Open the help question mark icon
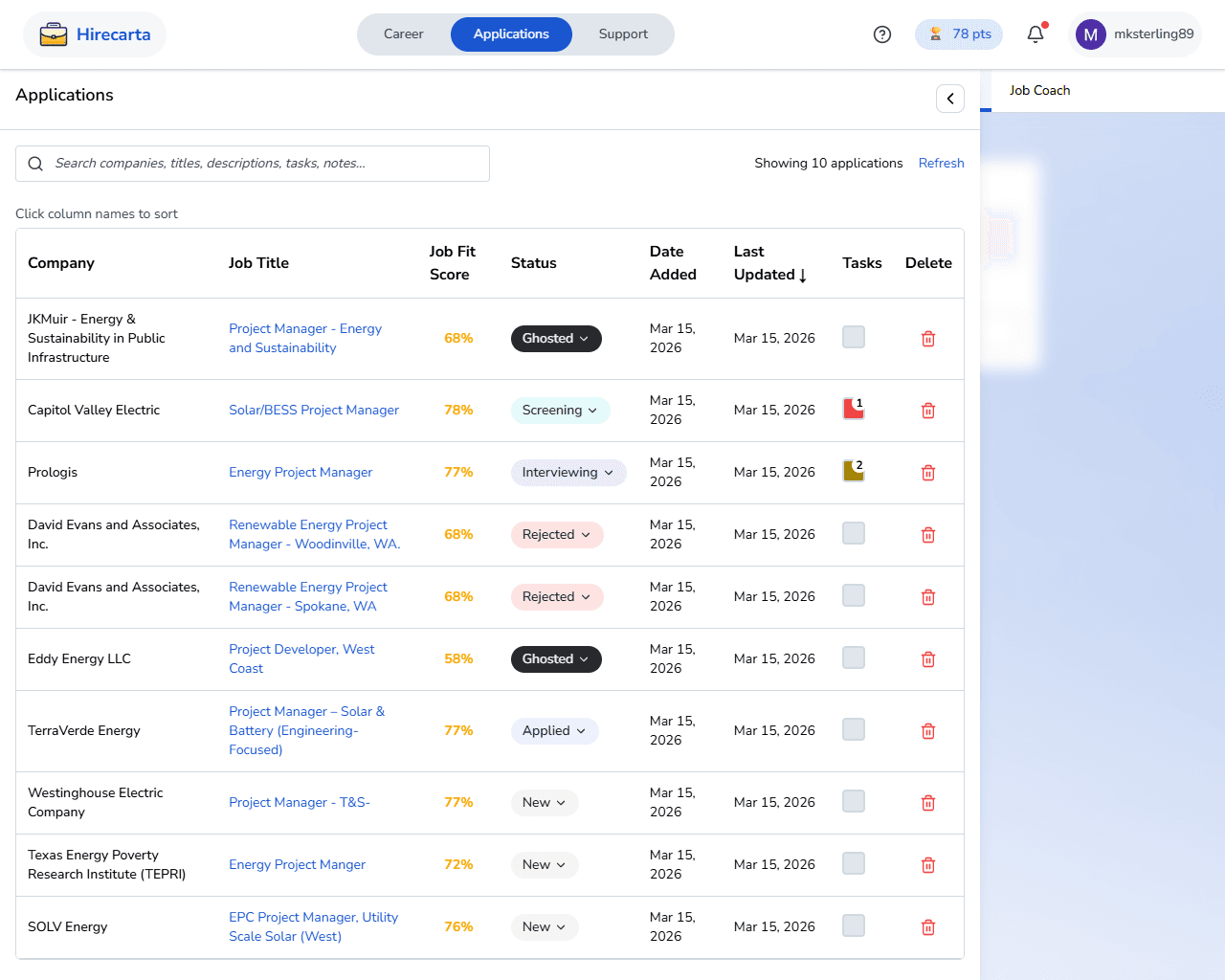Screen dimensions: 1225x980 click(x=882, y=34)
